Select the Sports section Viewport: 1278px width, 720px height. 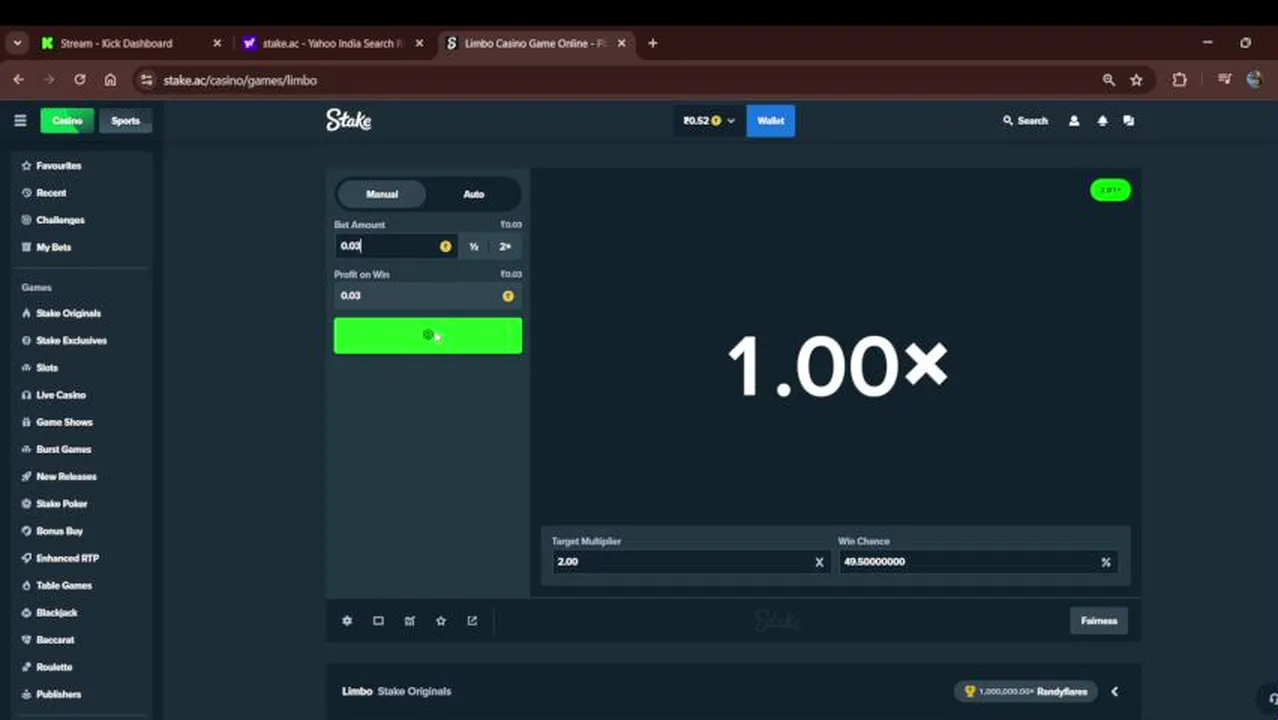pyautogui.click(x=126, y=121)
